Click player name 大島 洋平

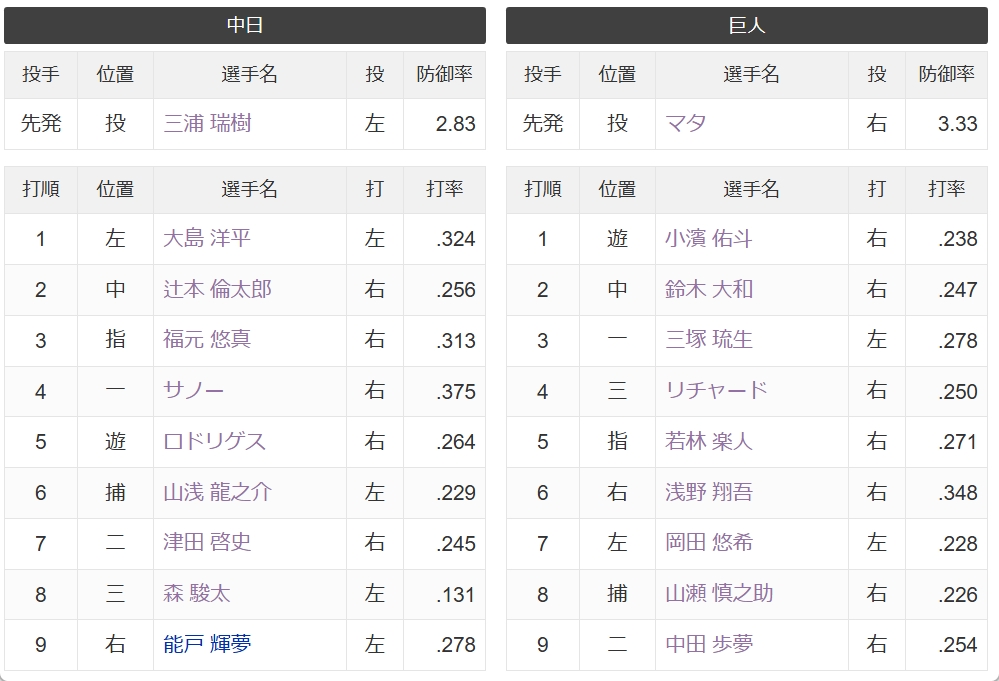point(207,238)
